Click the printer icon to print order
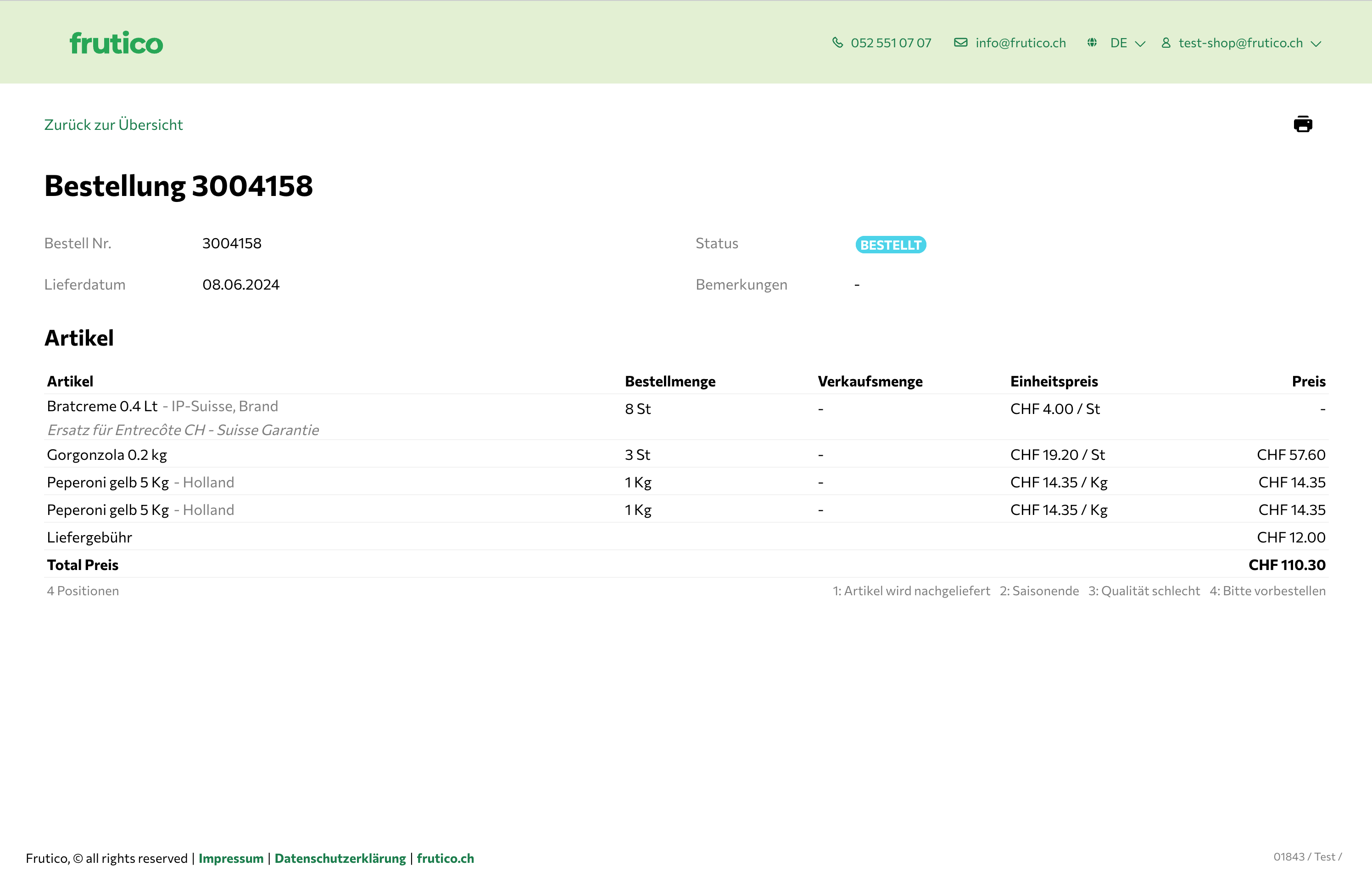This screenshot has height=872, width=1372. click(1303, 124)
